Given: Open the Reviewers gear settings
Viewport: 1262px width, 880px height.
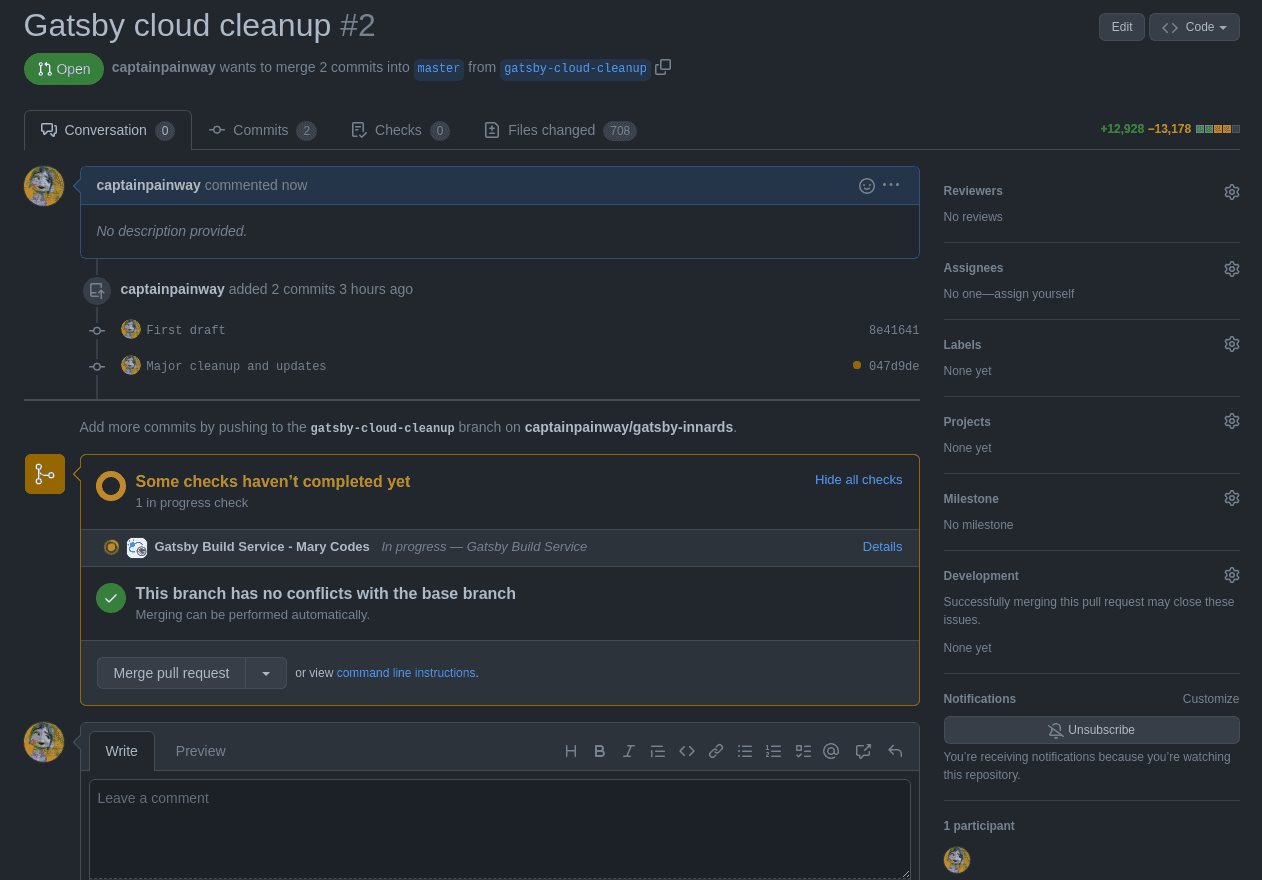Looking at the screenshot, I should [1232, 191].
